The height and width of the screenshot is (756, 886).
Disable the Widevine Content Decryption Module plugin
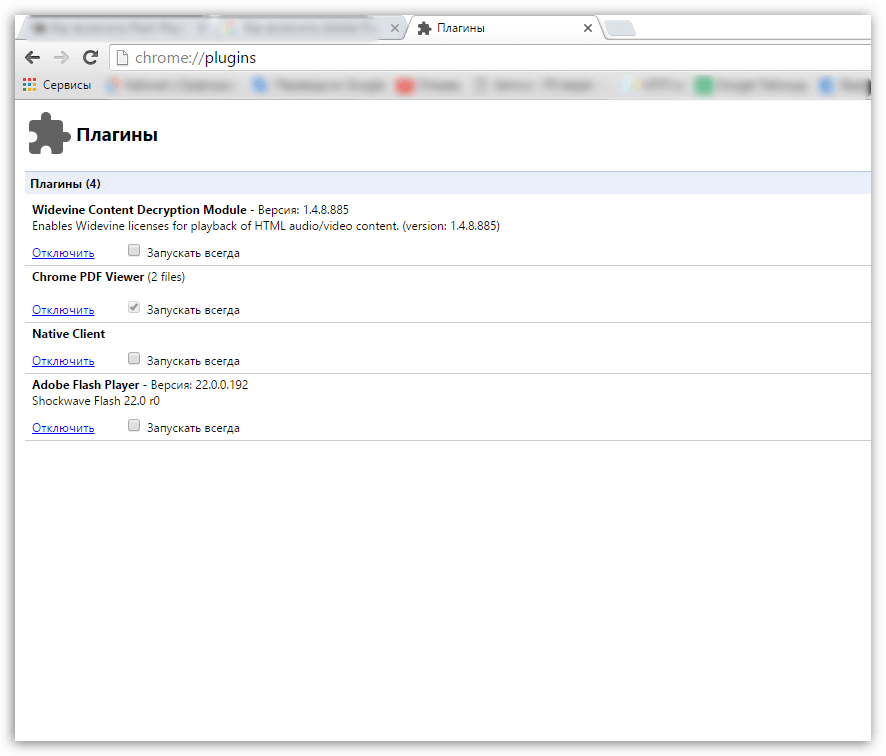click(x=63, y=253)
